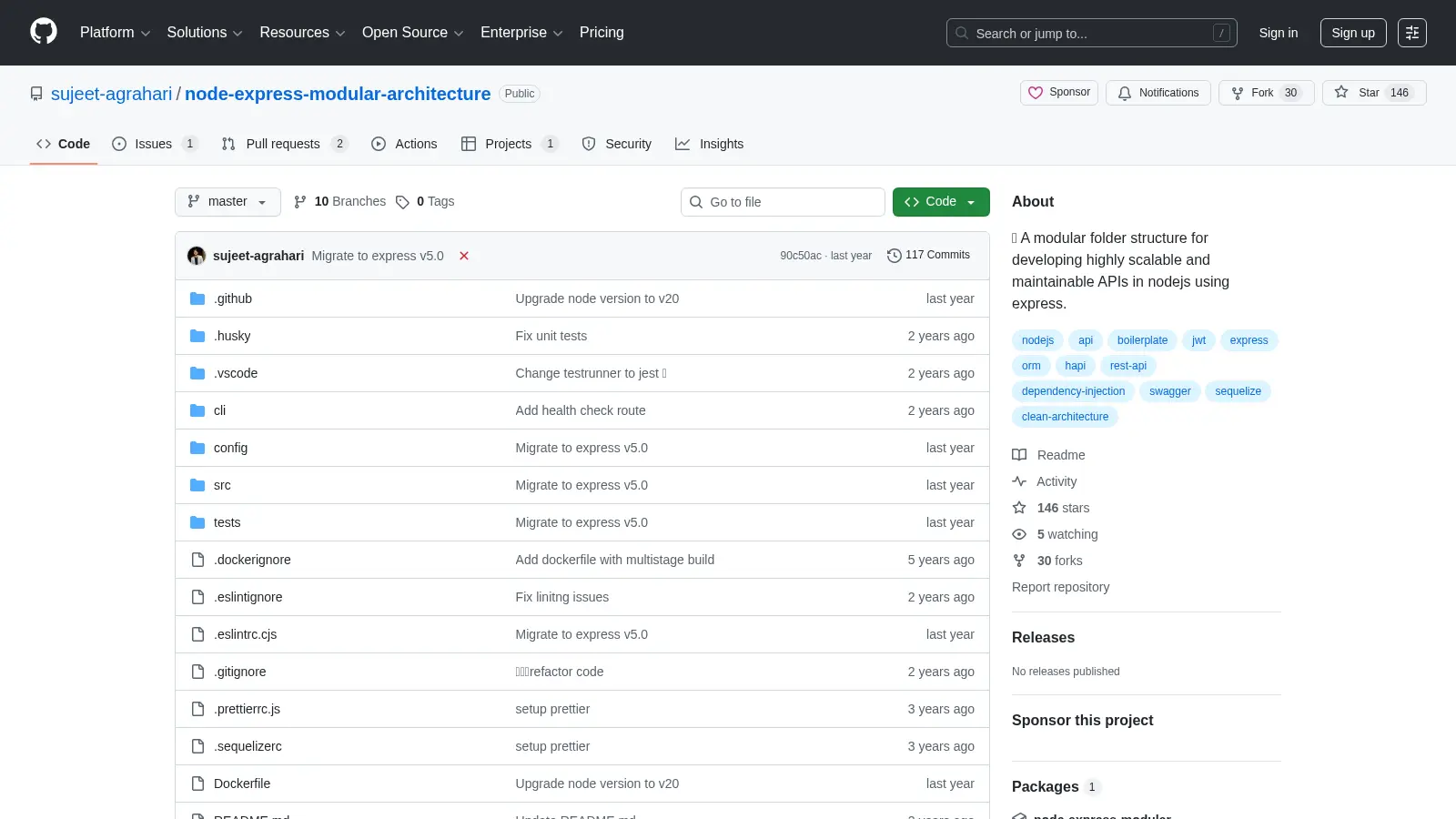
Task: Select the swagger topic tag
Action: 1169,391
